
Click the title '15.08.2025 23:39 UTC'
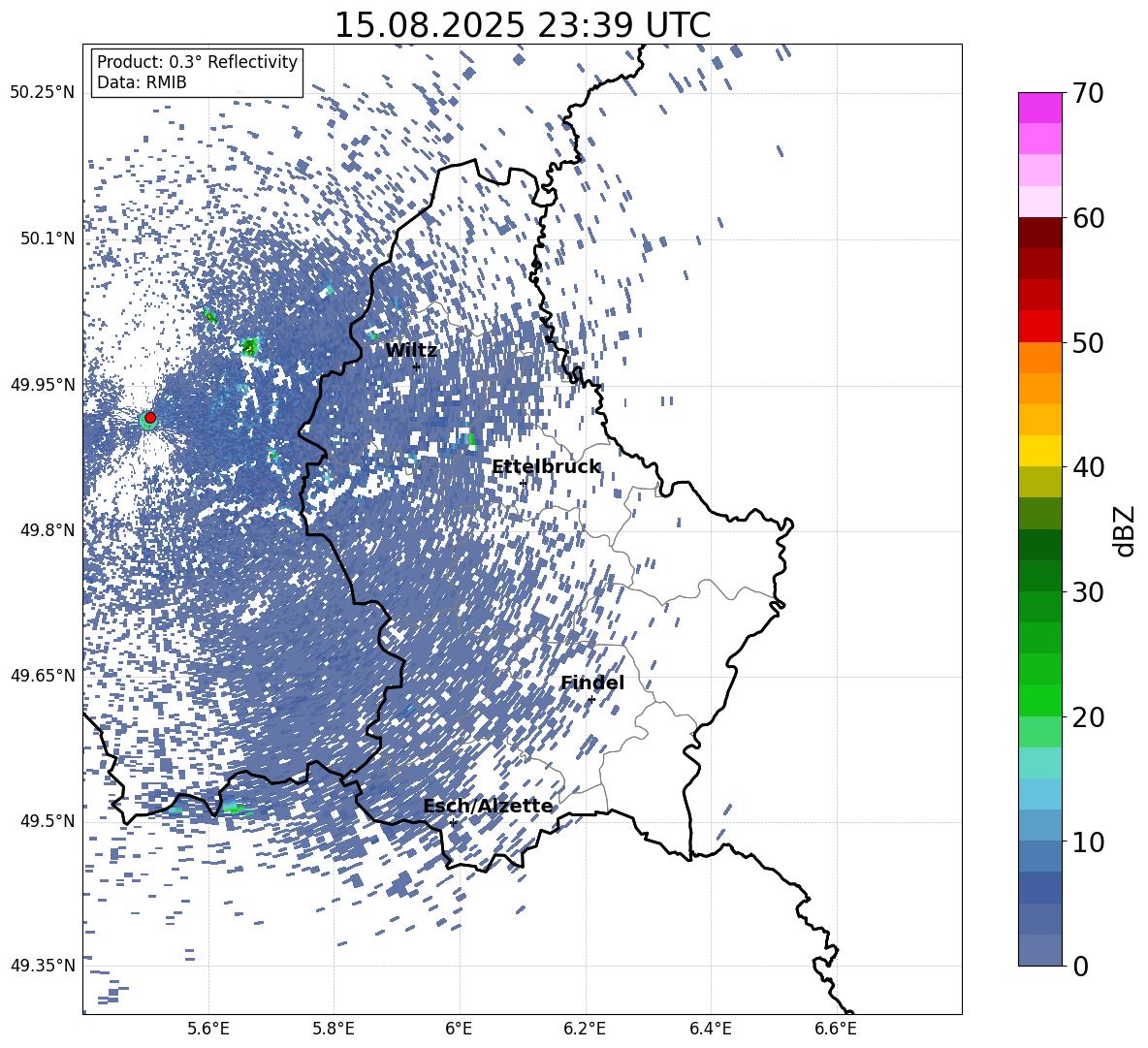[522, 25]
